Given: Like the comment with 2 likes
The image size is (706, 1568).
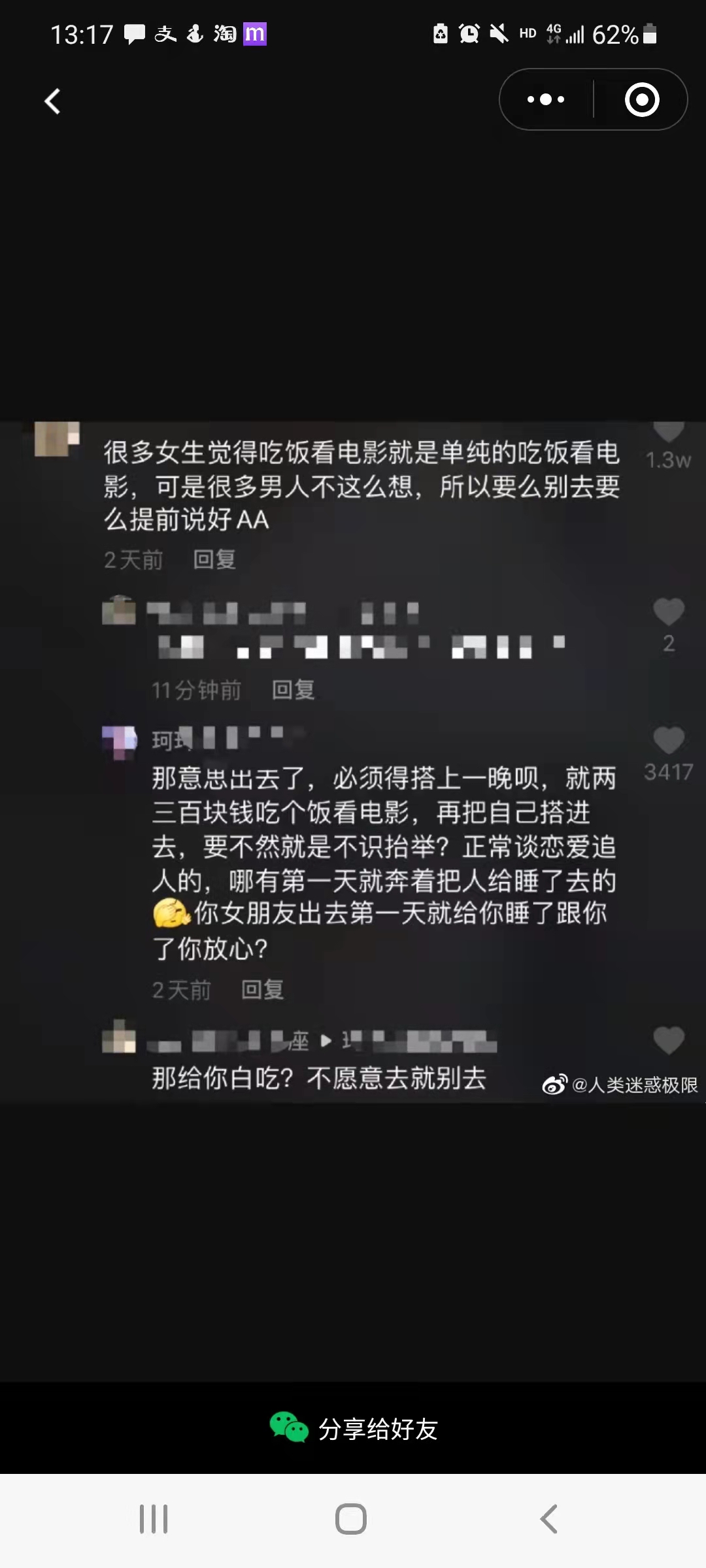Looking at the screenshot, I should [x=669, y=612].
